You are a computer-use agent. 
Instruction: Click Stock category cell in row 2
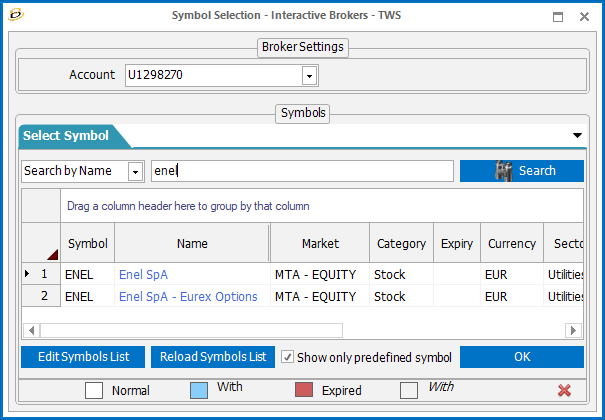[x=401, y=297]
